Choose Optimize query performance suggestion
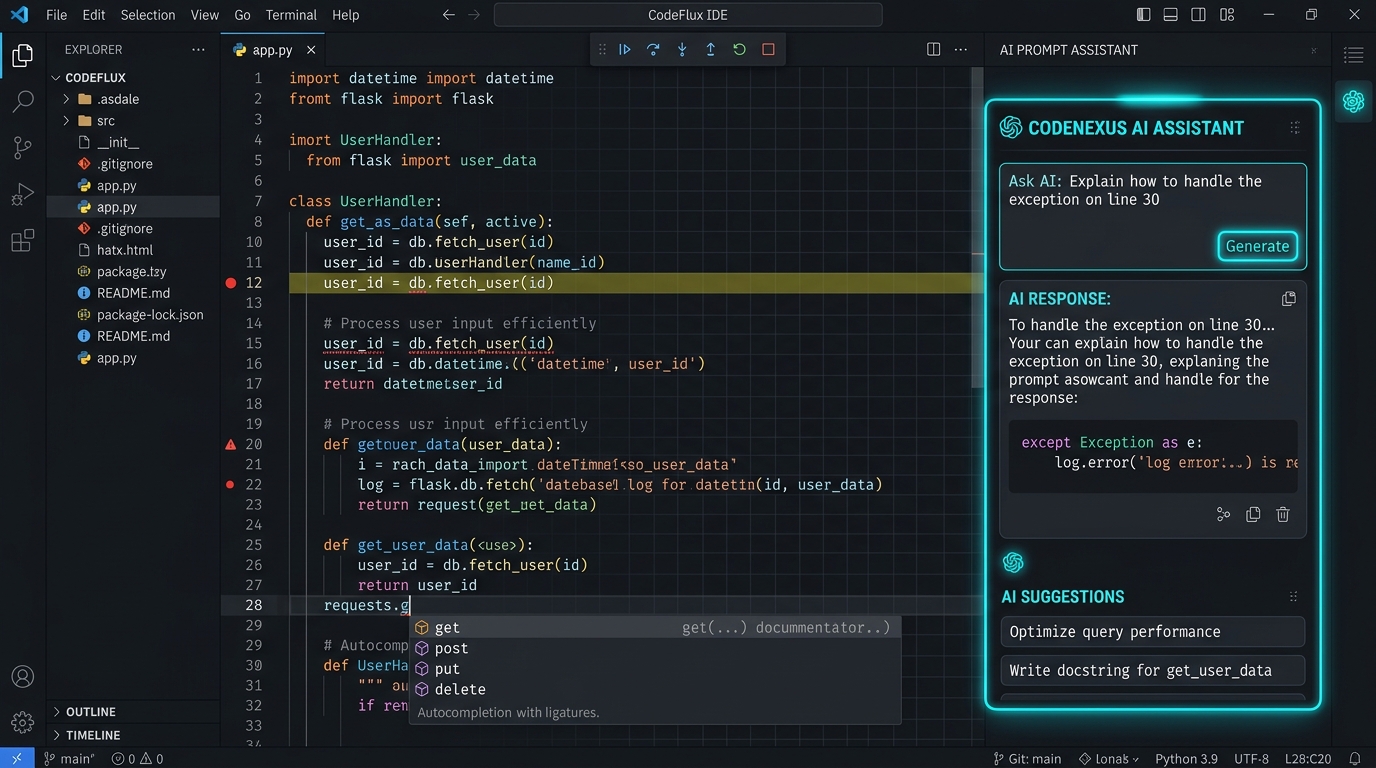1376x768 pixels. 1152,632
